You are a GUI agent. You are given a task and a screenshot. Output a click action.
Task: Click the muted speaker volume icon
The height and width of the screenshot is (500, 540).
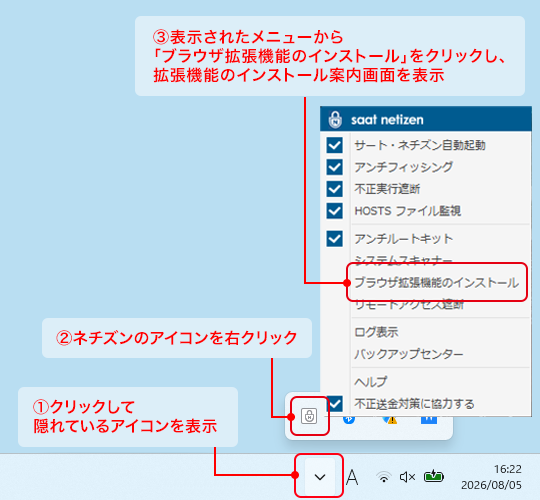[x=407, y=477]
